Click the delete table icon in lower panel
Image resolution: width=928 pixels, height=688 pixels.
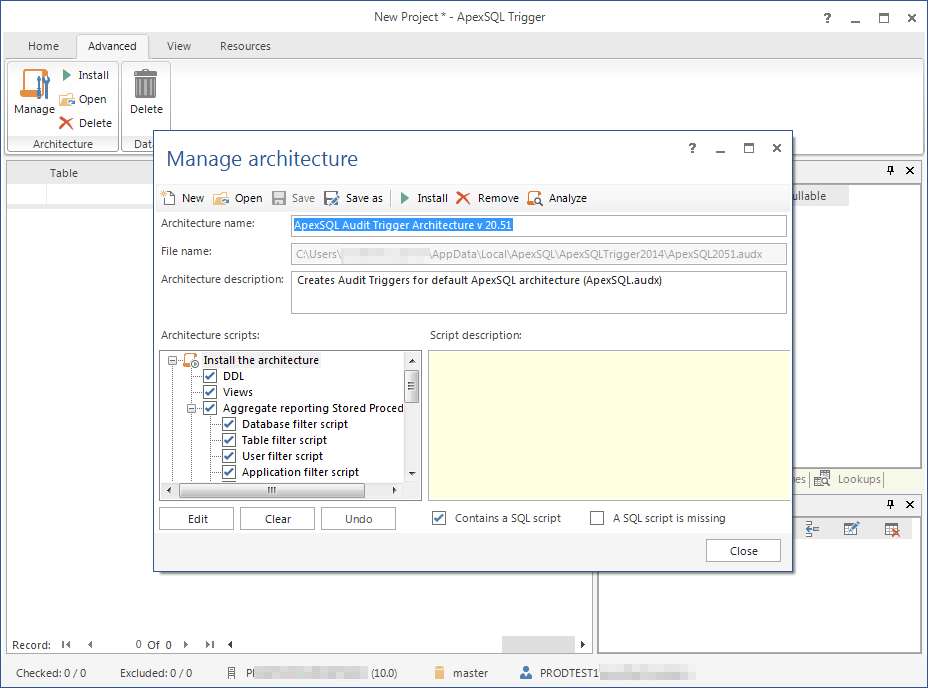(891, 529)
